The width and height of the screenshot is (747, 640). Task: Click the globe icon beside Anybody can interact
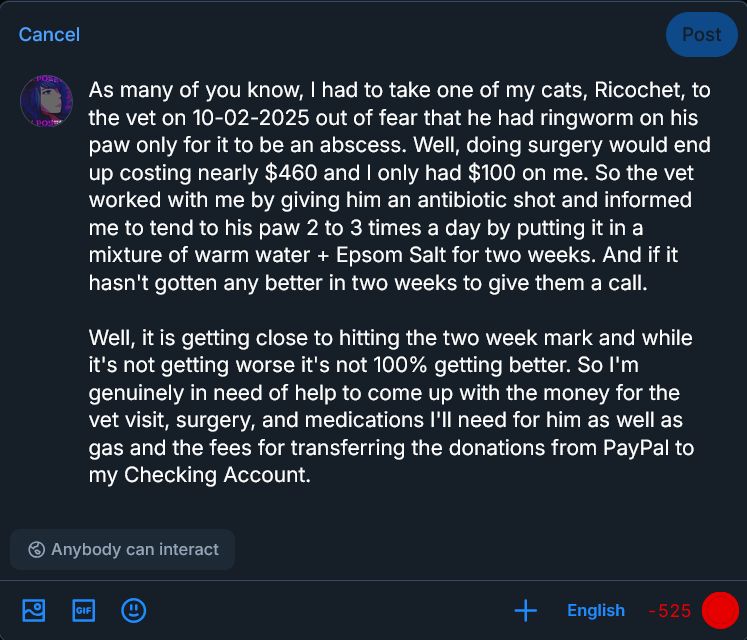[x=36, y=549]
